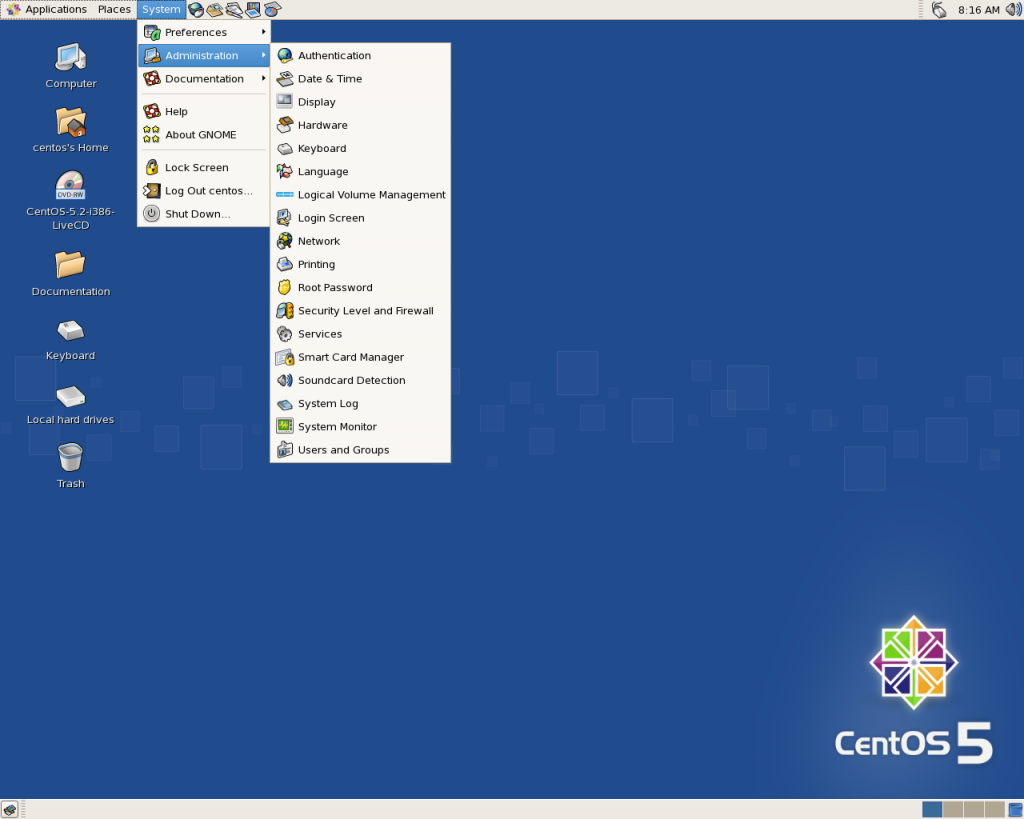Click Shut Down in the System menu
1024x819 pixels.
click(x=196, y=213)
